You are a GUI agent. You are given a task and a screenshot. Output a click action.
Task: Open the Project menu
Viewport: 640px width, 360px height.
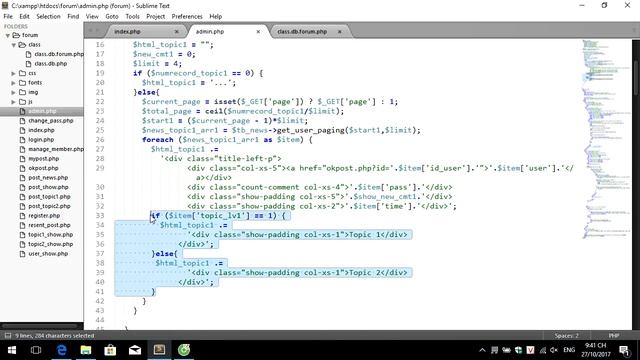(156, 16)
